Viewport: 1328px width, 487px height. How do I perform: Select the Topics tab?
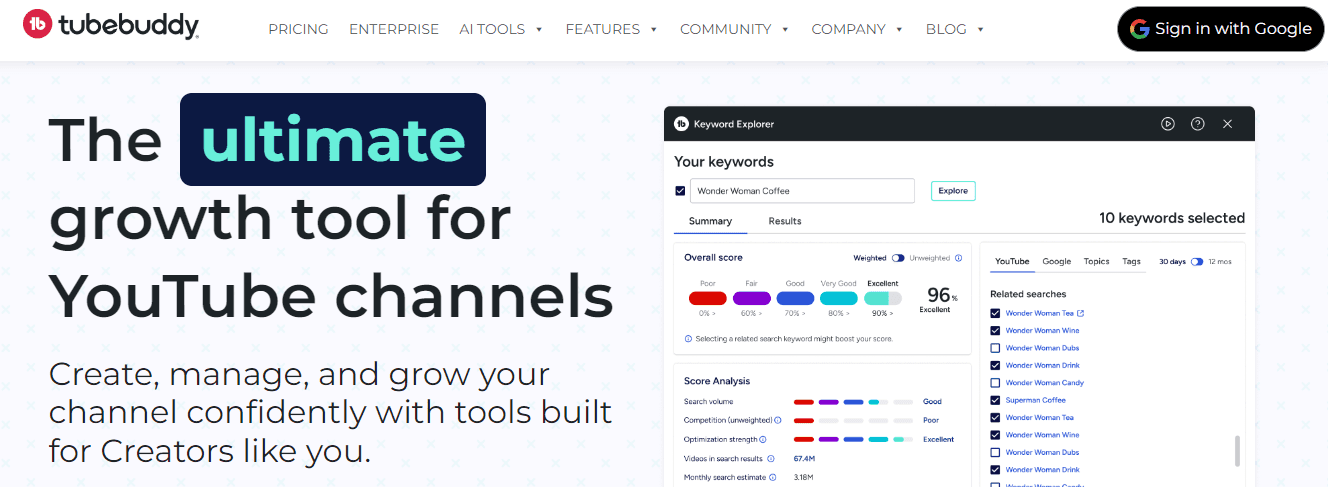pyautogui.click(x=1097, y=261)
